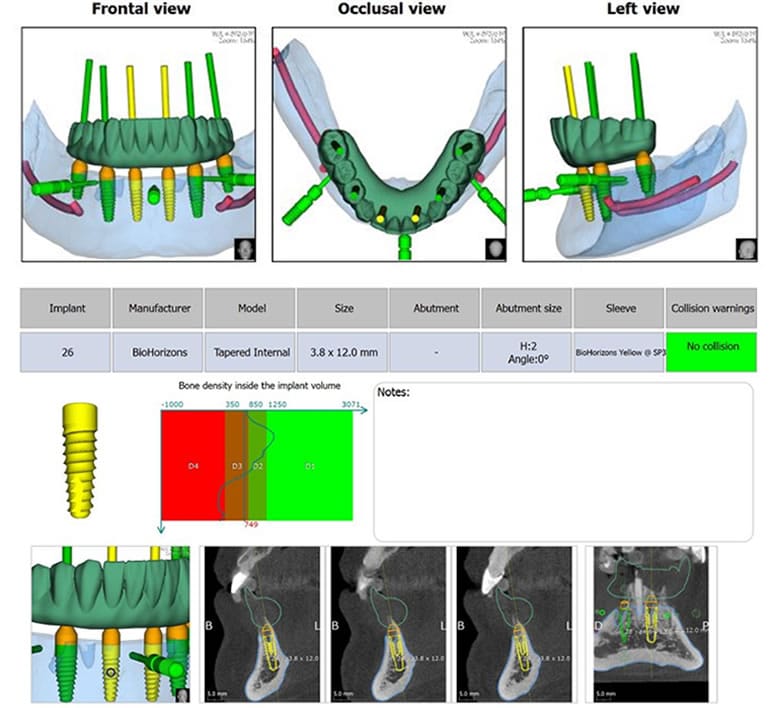Screen dimensions: 771x708
Task: Open the first CT cross-section slice
Action: pyautogui.click(x=261, y=623)
